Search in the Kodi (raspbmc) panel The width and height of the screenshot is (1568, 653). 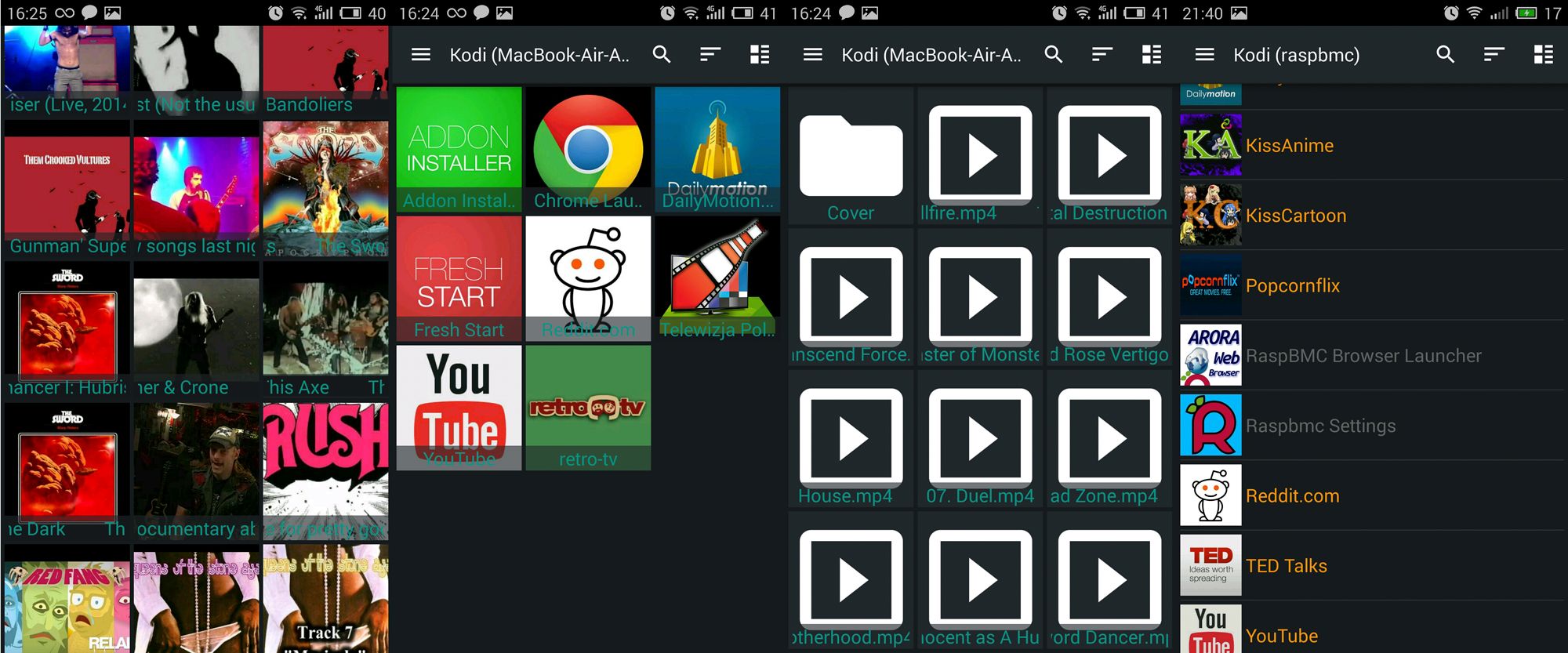[1445, 54]
